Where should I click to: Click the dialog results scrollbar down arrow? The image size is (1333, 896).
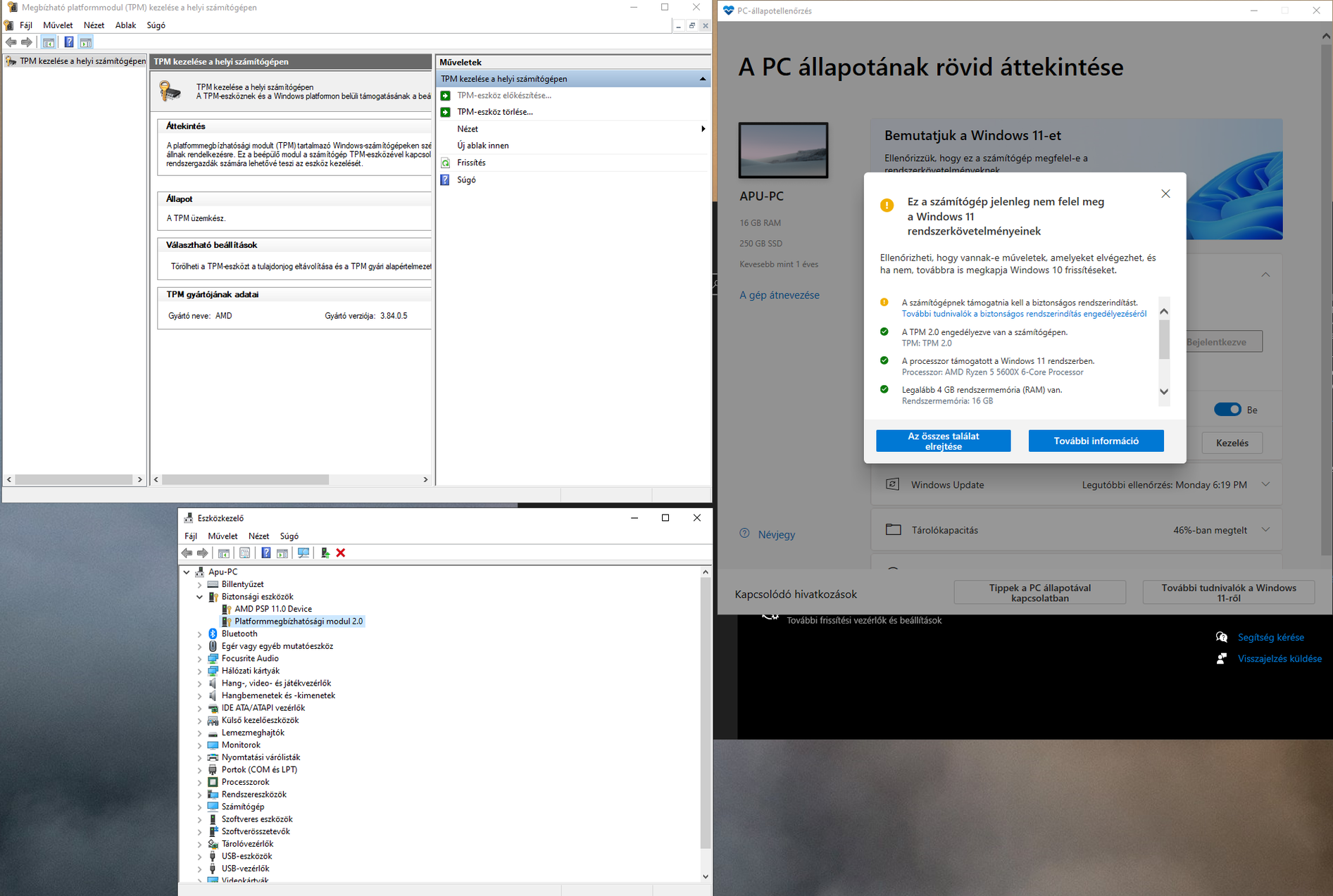click(x=1164, y=391)
